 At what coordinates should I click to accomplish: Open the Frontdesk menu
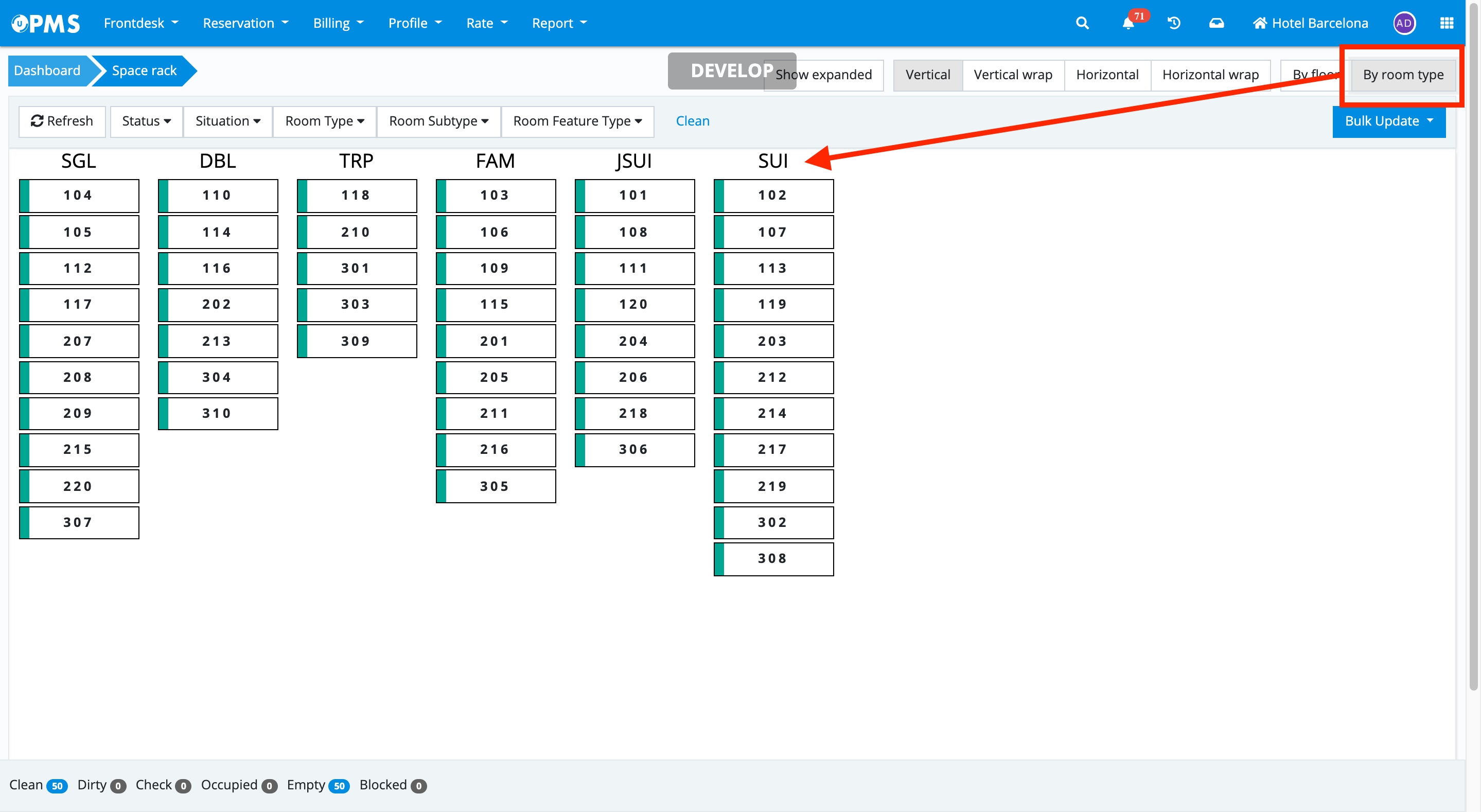click(x=141, y=23)
